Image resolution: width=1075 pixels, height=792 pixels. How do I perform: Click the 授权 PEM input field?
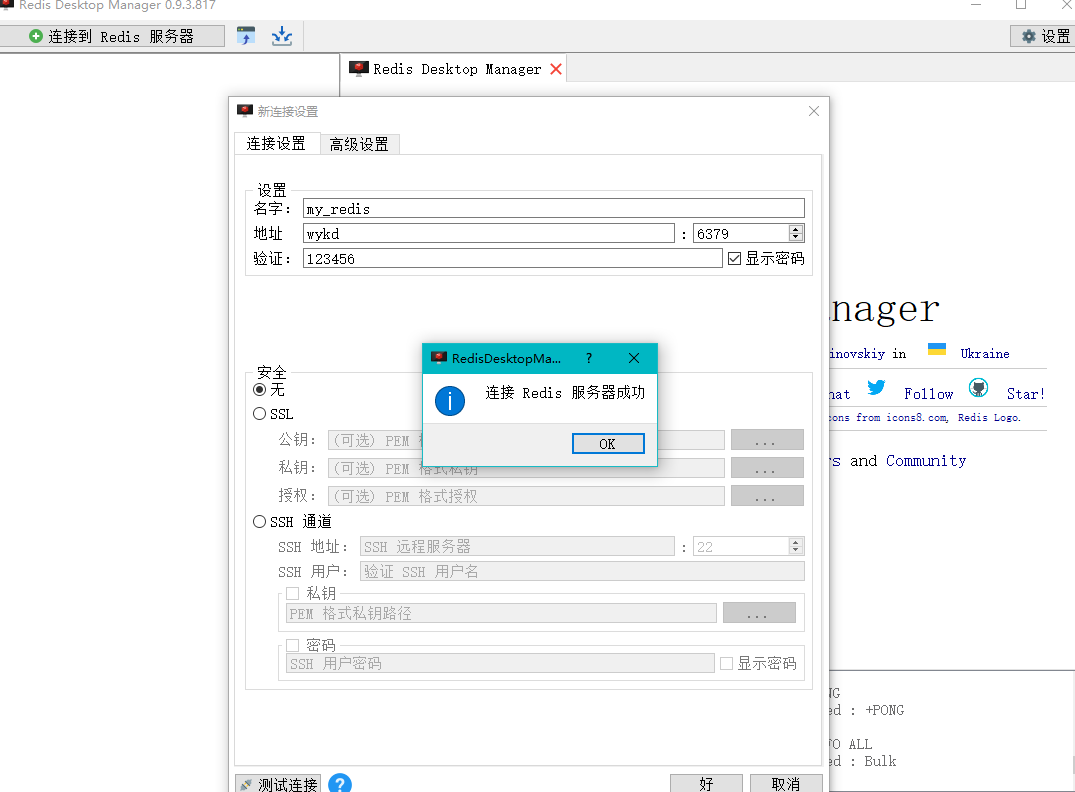[x=526, y=496]
